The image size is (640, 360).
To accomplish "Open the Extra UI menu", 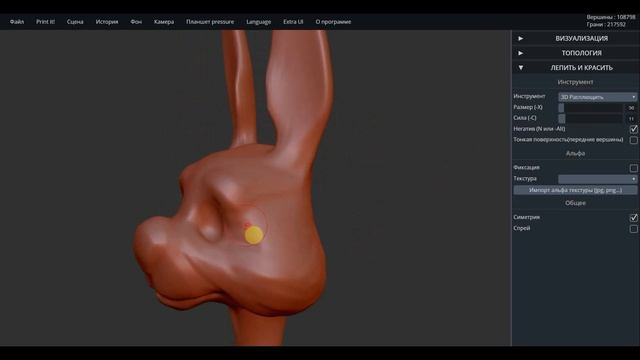I will click(x=293, y=22).
